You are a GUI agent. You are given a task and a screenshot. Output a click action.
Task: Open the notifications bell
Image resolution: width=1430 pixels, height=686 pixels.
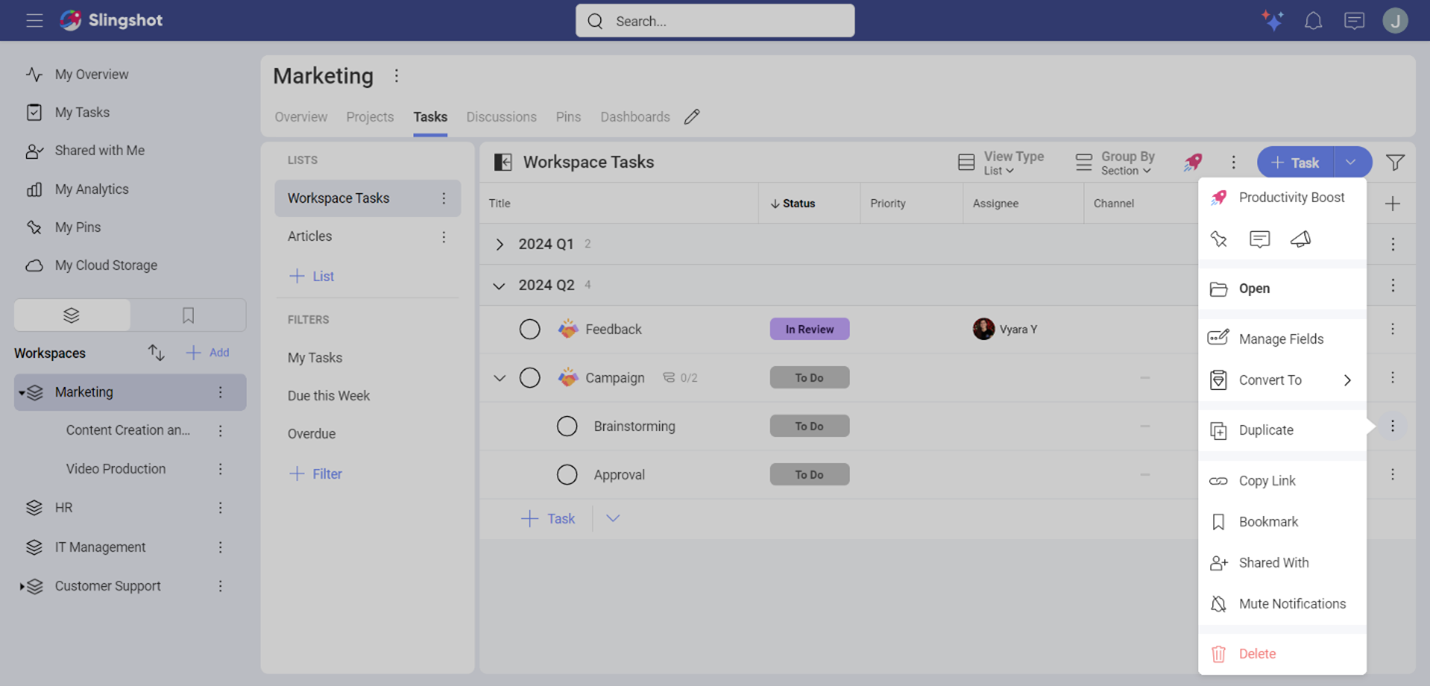coord(1313,20)
